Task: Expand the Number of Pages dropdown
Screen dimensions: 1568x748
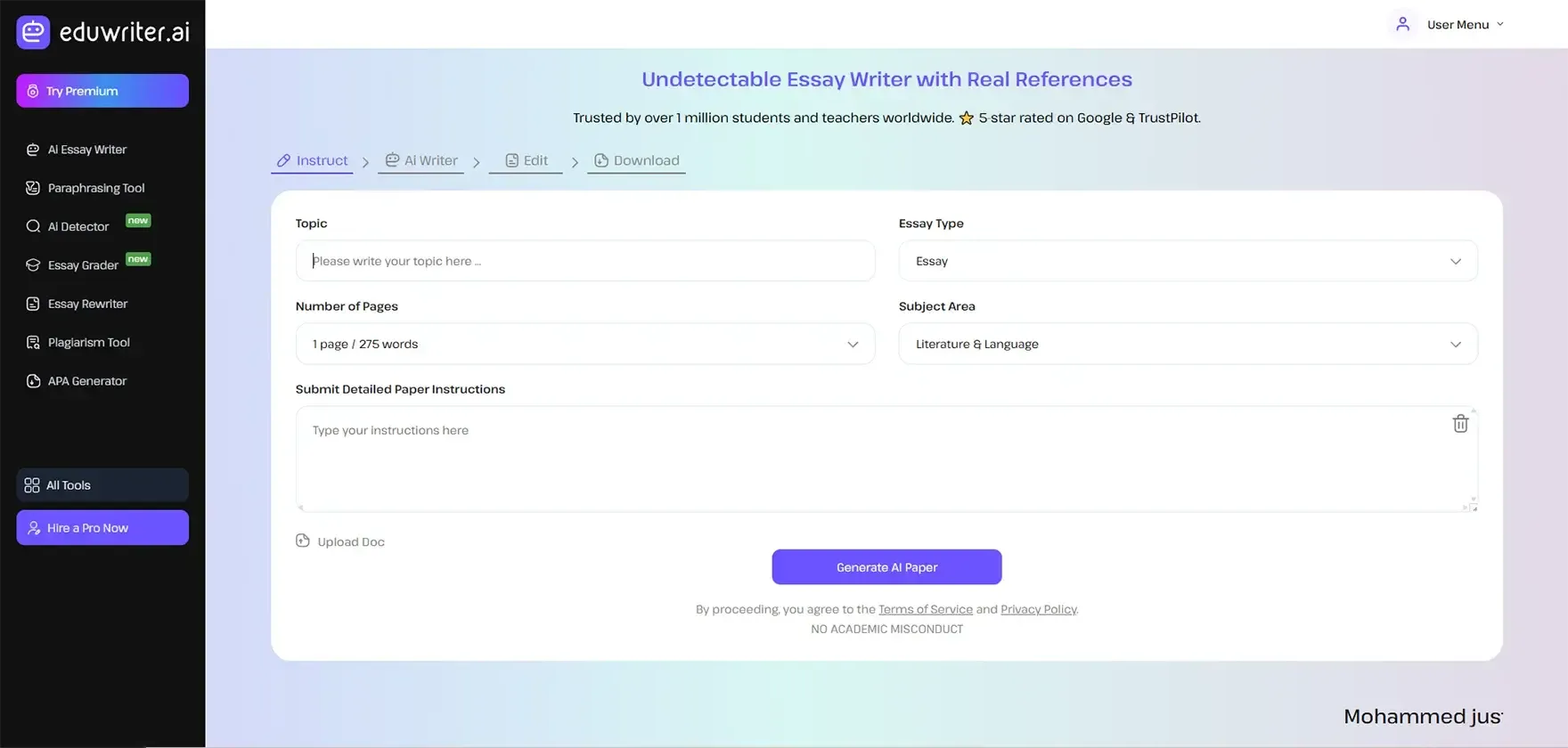Action: 584,344
